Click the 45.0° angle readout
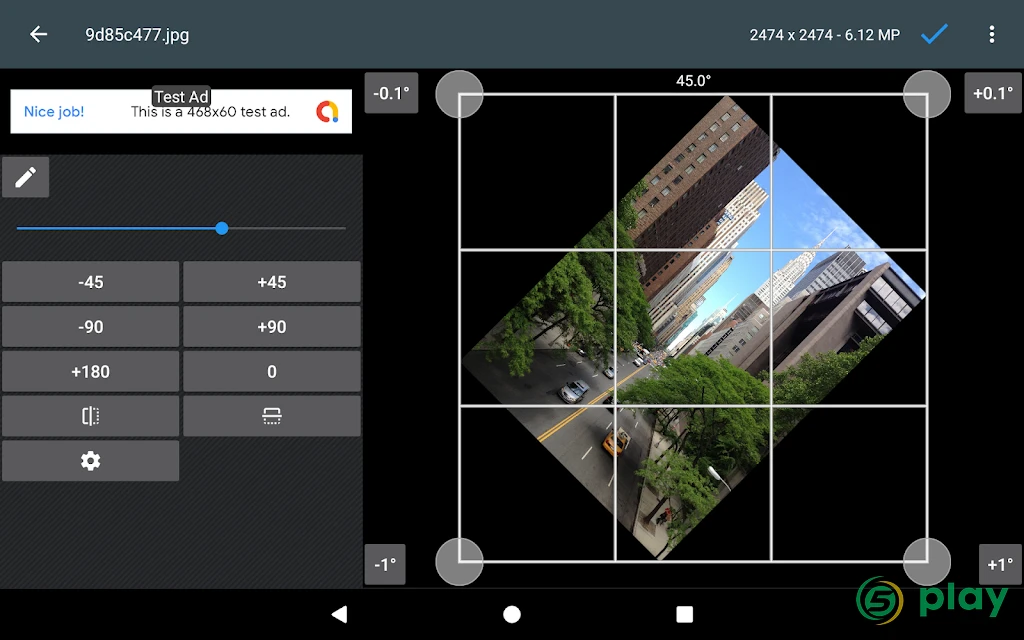Image resolution: width=1024 pixels, height=640 pixels. (694, 81)
